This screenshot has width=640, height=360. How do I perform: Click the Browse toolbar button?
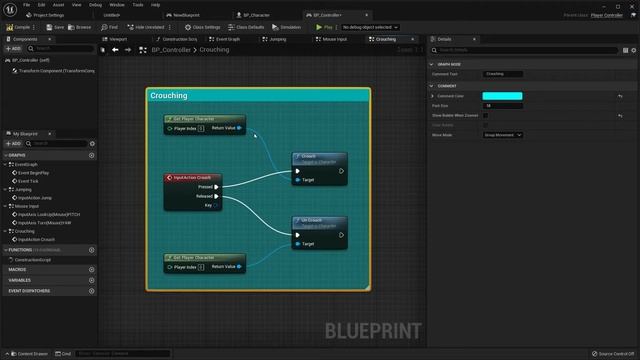pyautogui.click(x=80, y=27)
